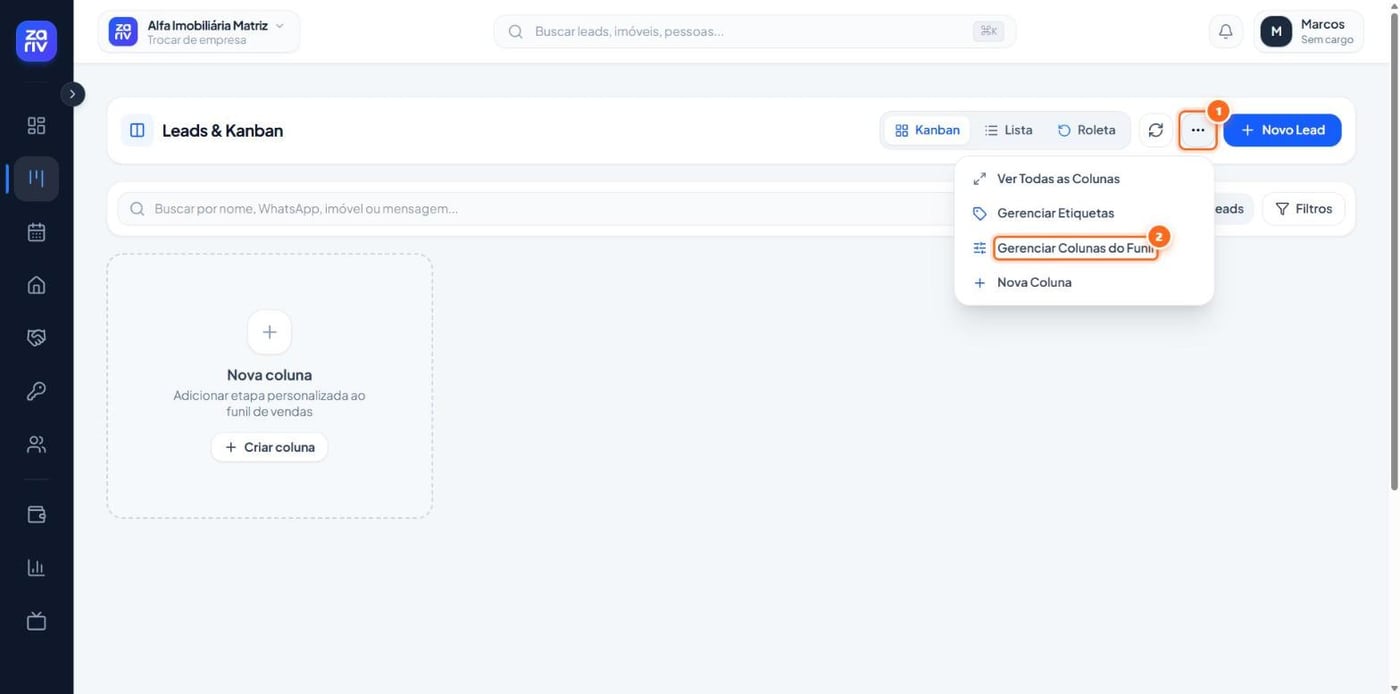Click the three-dot more options button
Screen dimensions: 1400x694
click(1198, 130)
